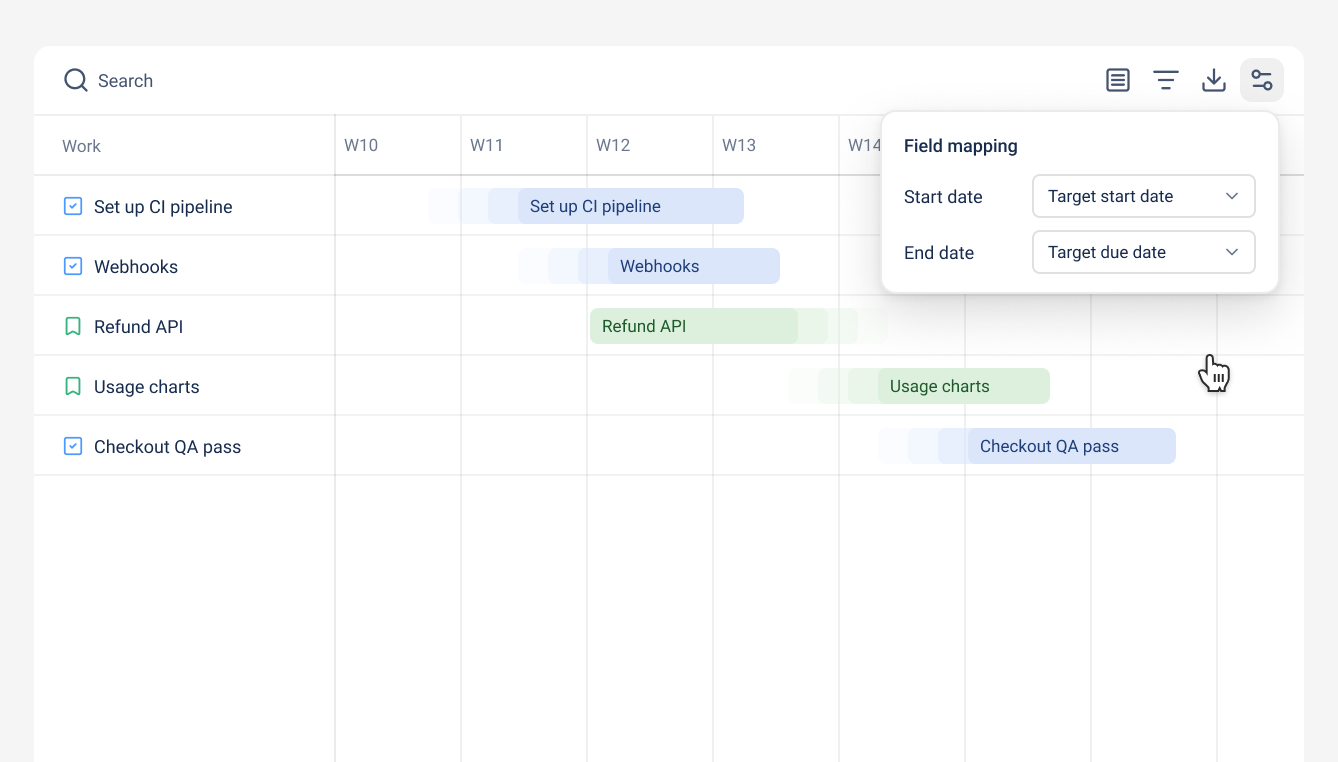Select the Set up CI pipeline row label
The height and width of the screenshot is (762, 1338).
coord(163,207)
